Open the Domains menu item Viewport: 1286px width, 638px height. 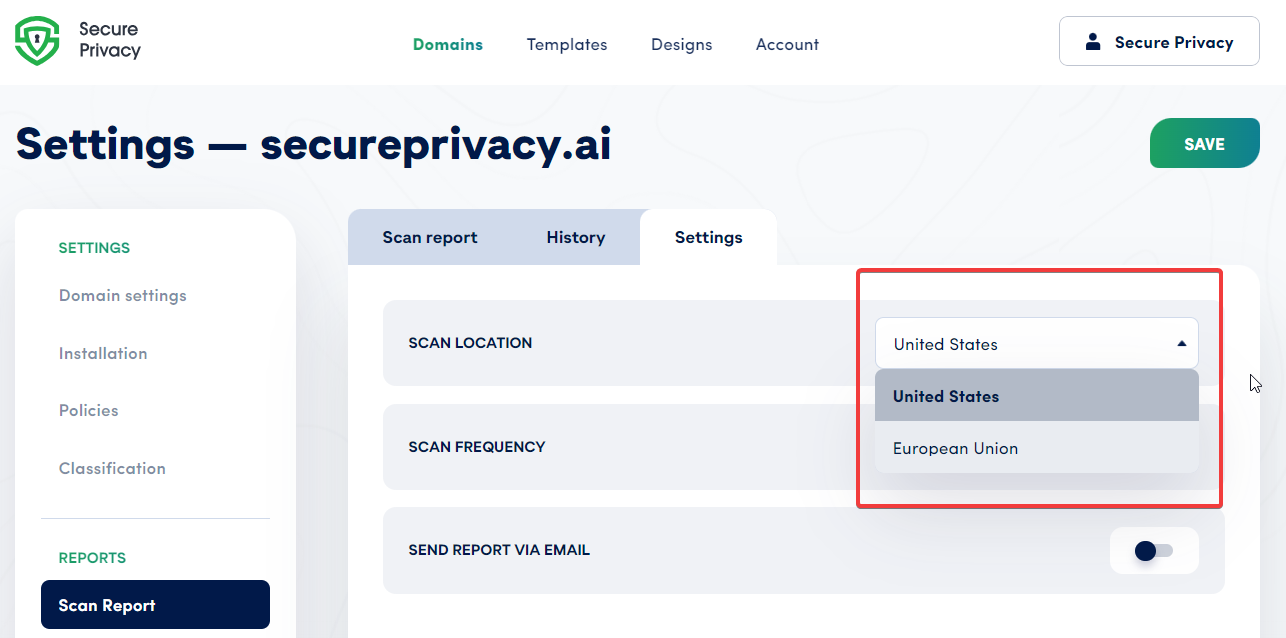(x=447, y=44)
